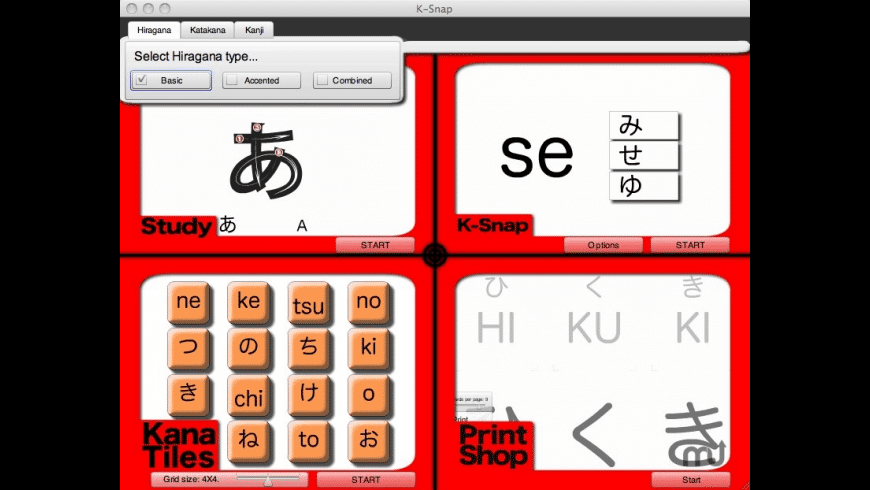Select the 'no' kana tile
The height and width of the screenshot is (490, 870).
coord(368,302)
